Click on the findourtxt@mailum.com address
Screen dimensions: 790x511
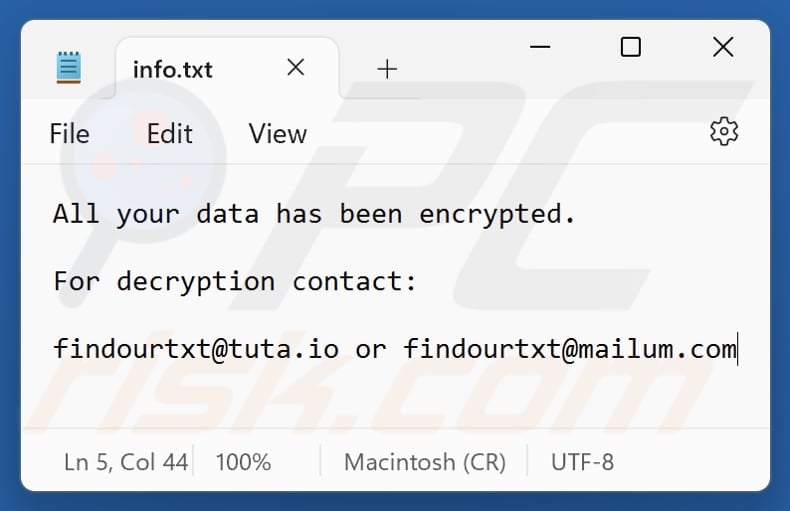570,349
